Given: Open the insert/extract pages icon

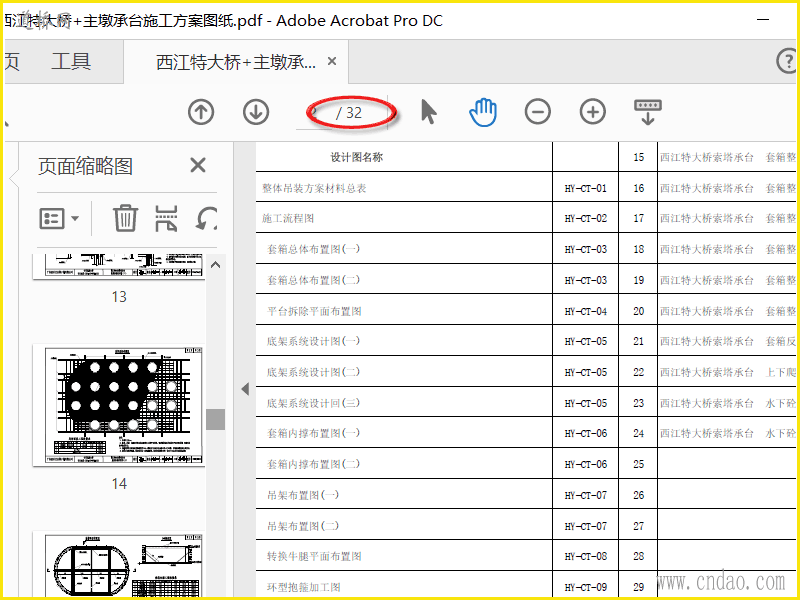Looking at the screenshot, I should click(x=166, y=218).
